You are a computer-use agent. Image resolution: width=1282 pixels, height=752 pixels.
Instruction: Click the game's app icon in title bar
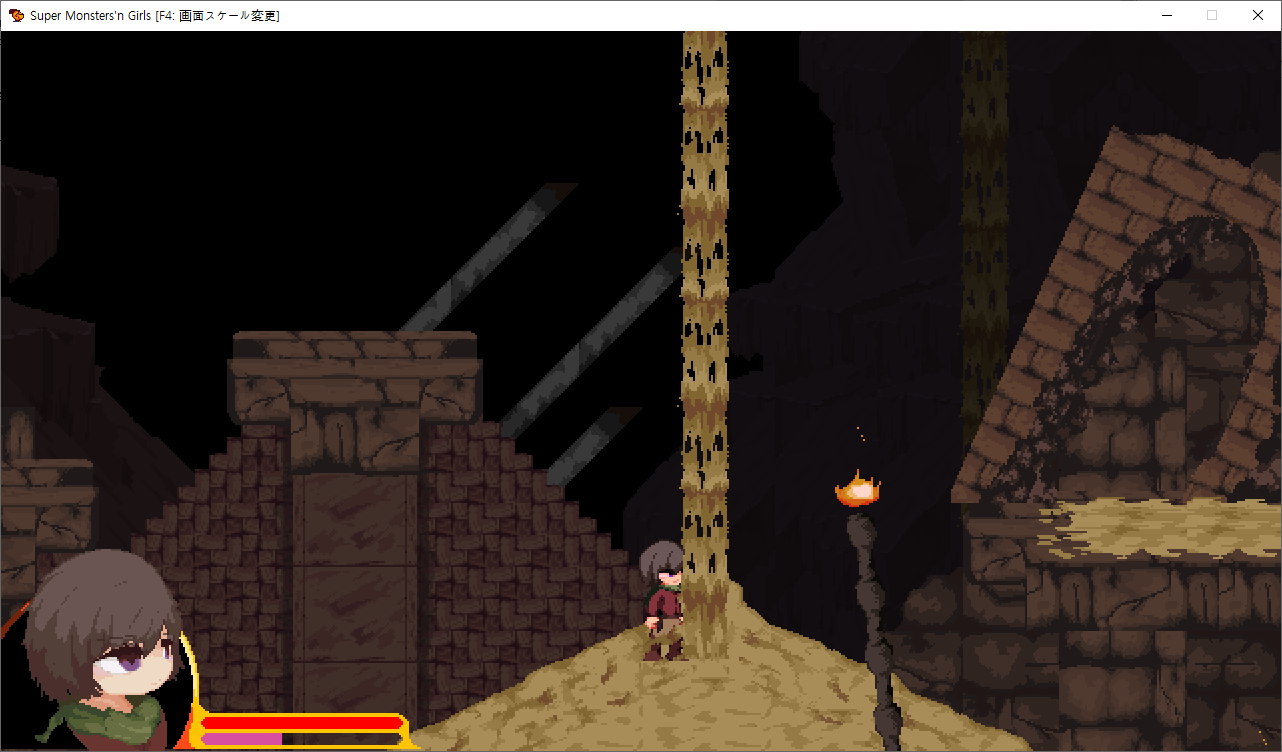pyautogui.click(x=16, y=15)
